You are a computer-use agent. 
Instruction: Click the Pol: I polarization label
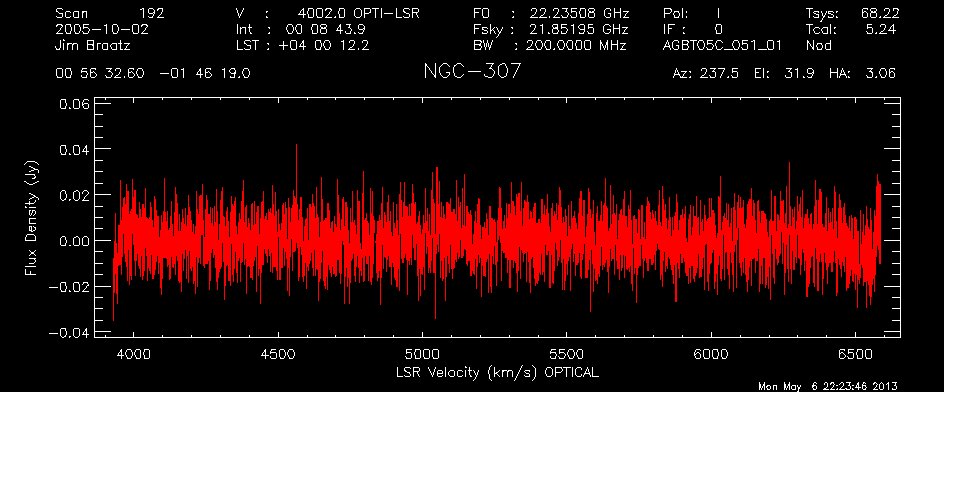point(692,13)
